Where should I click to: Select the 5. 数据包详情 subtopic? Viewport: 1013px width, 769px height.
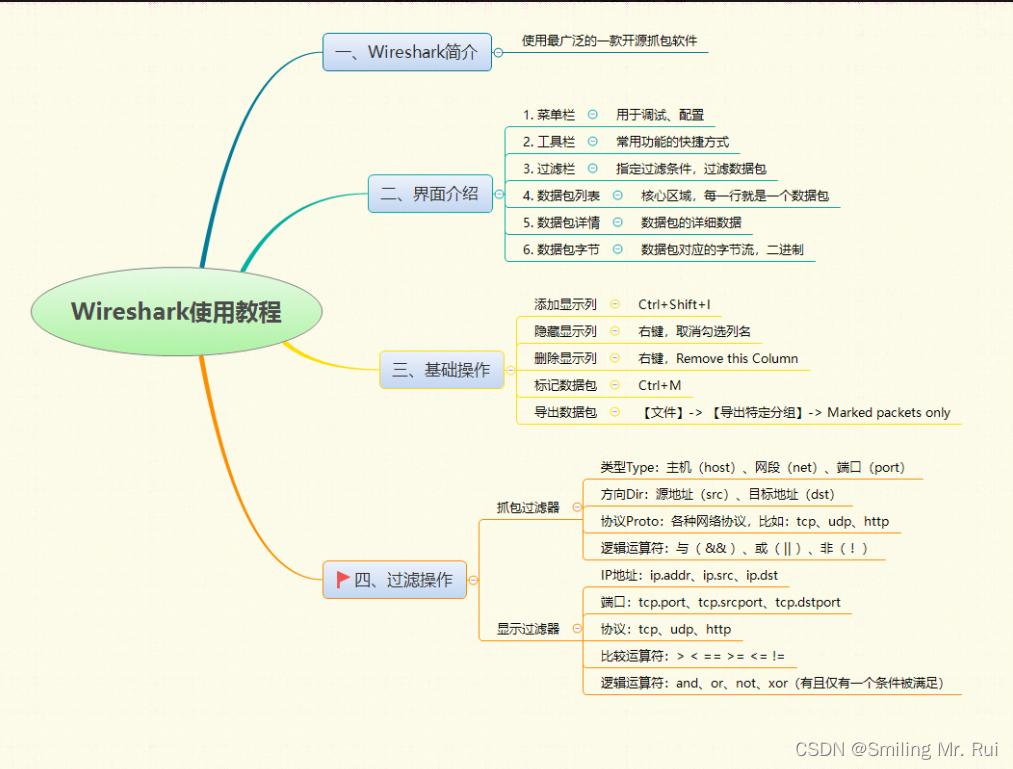(561, 223)
